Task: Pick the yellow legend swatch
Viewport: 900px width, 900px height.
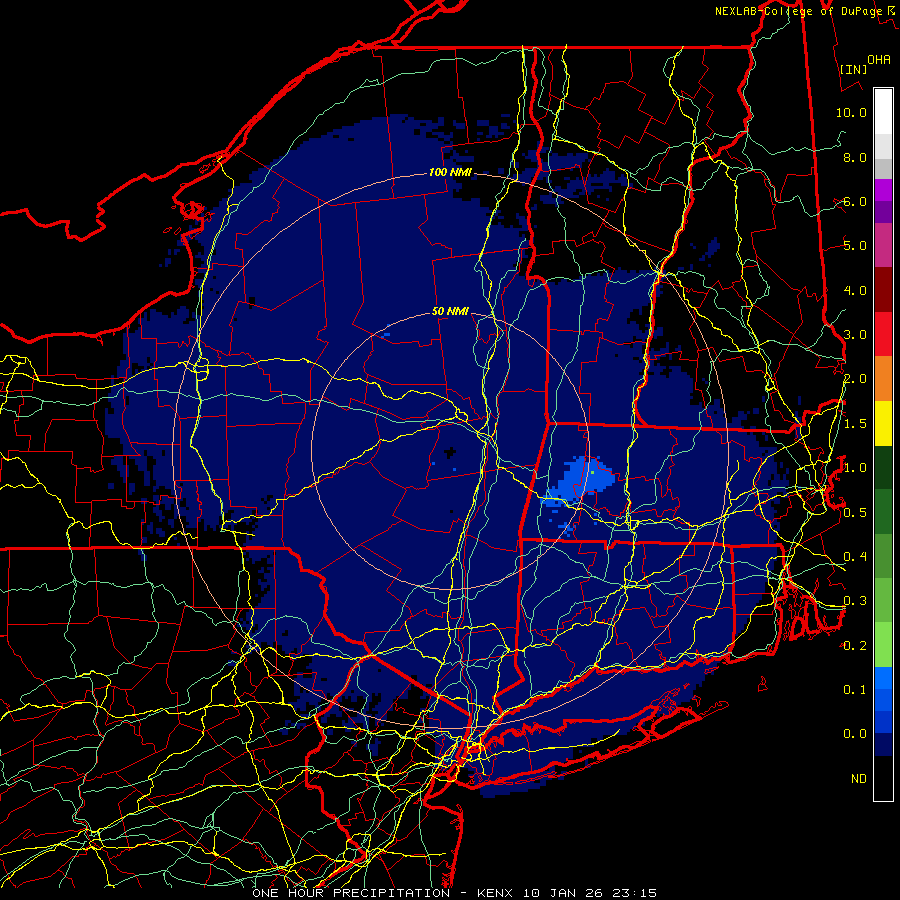Action: click(x=883, y=423)
